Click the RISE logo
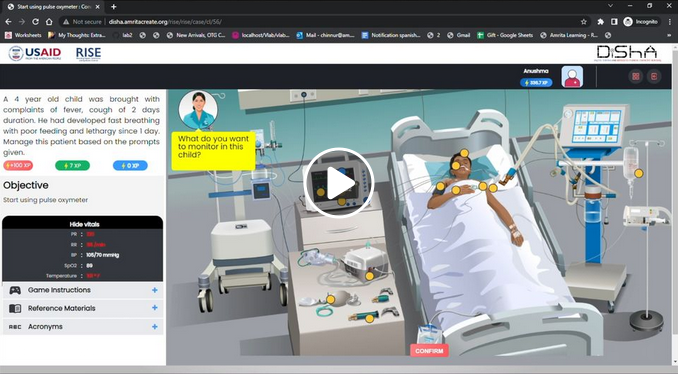 tap(88, 54)
